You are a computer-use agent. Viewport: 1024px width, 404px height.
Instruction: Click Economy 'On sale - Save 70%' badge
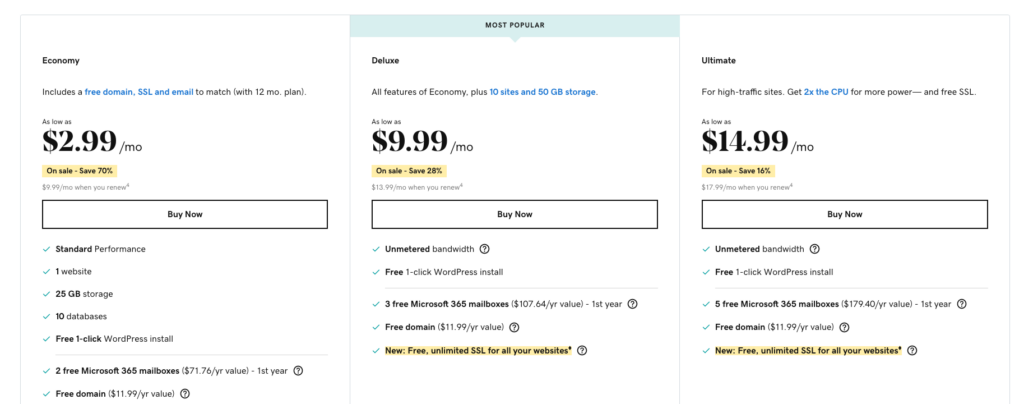tap(80, 171)
